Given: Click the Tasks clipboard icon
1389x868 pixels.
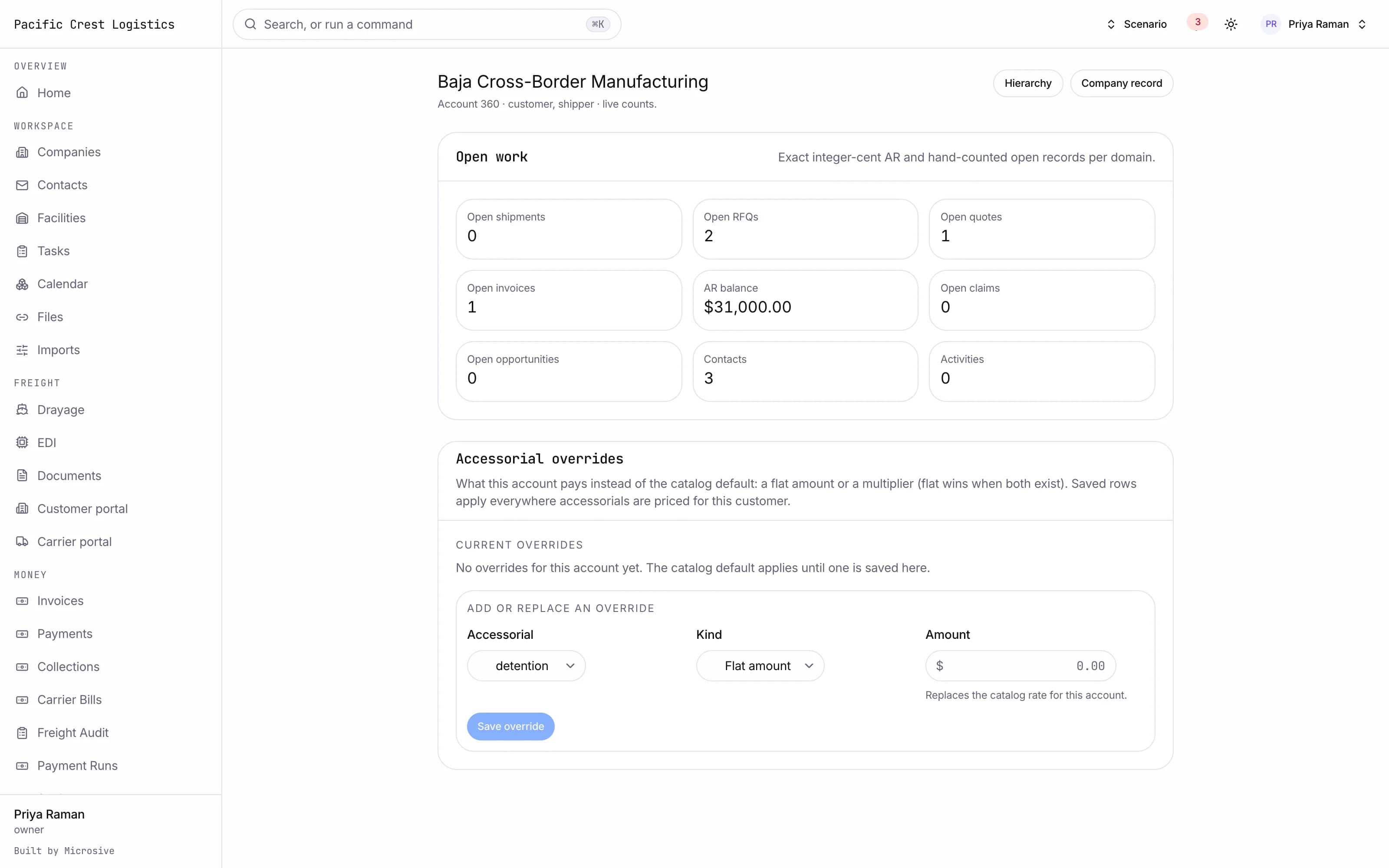Looking at the screenshot, I should [22, 251].
